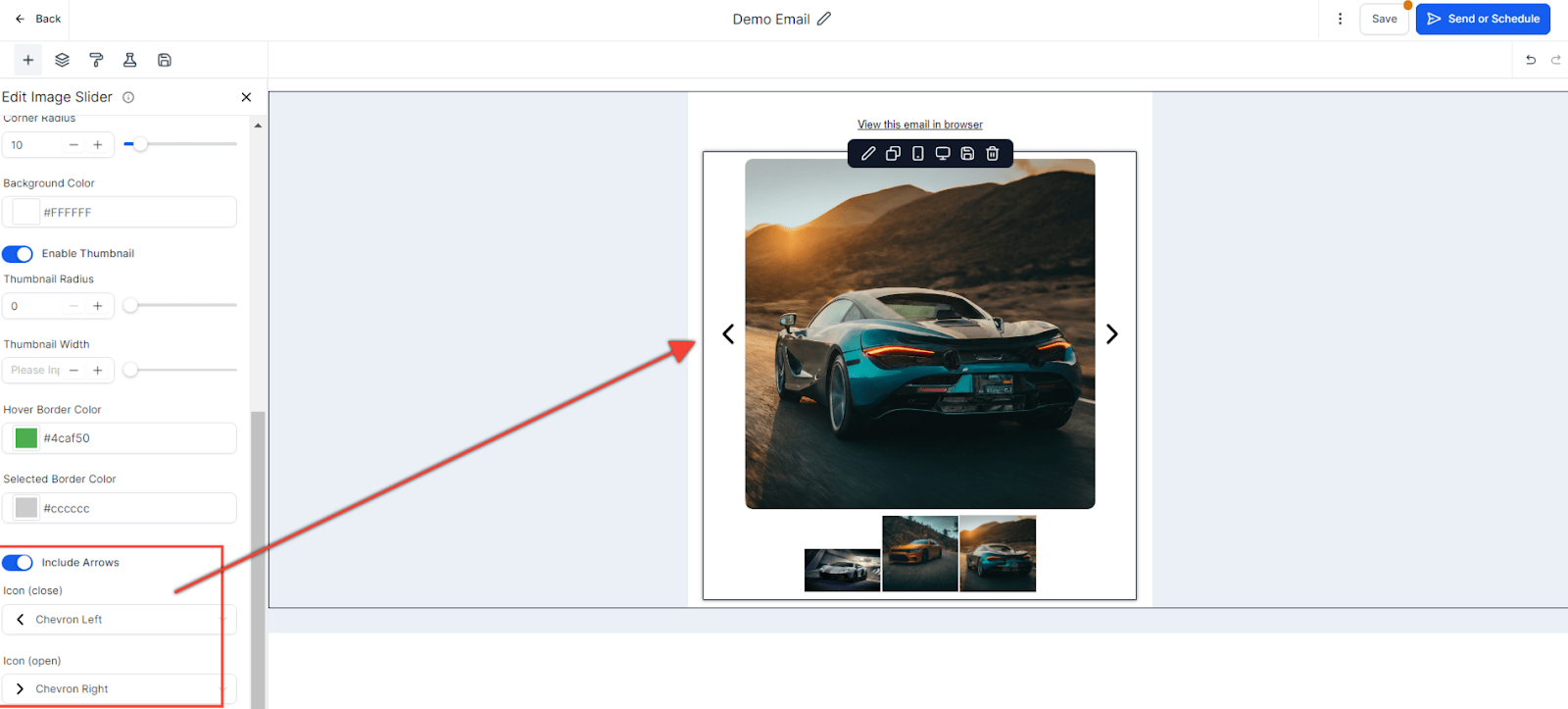Click the main teal car slider image
1568x709 pixels.
point(920,334)
